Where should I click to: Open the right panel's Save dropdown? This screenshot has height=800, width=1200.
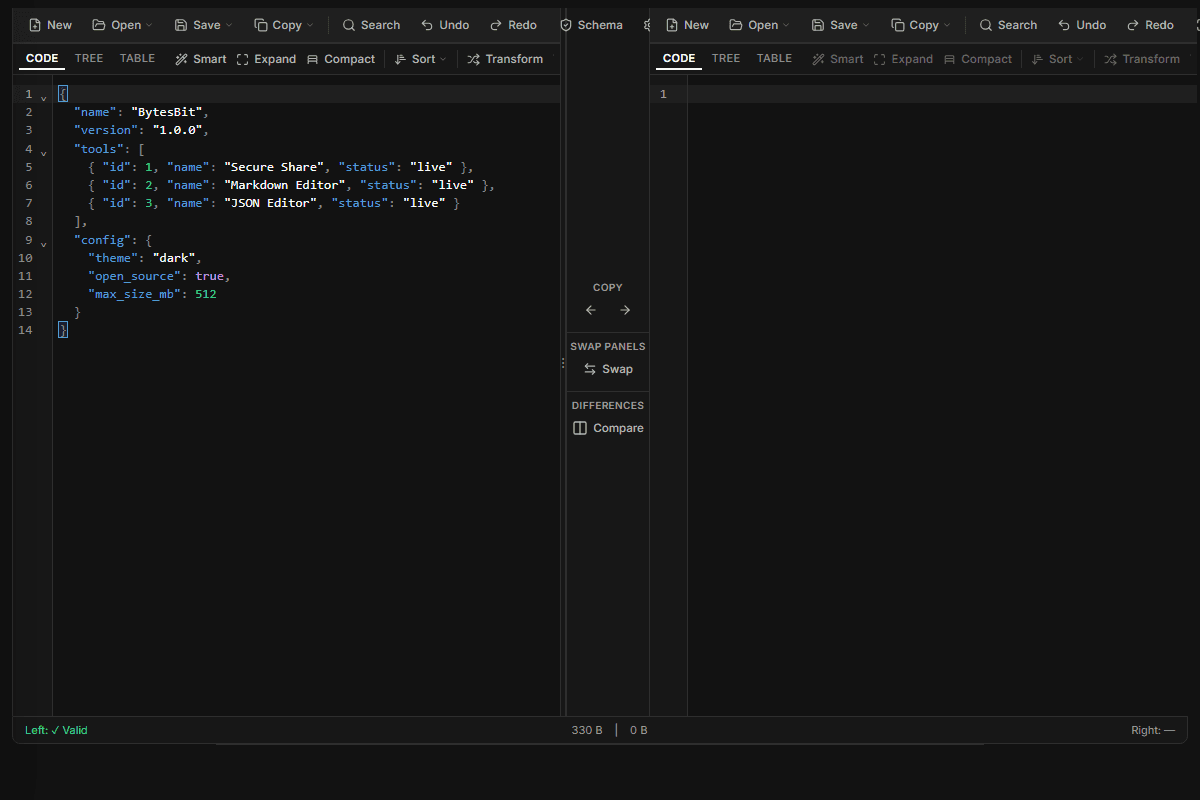(x=840, y=25)
